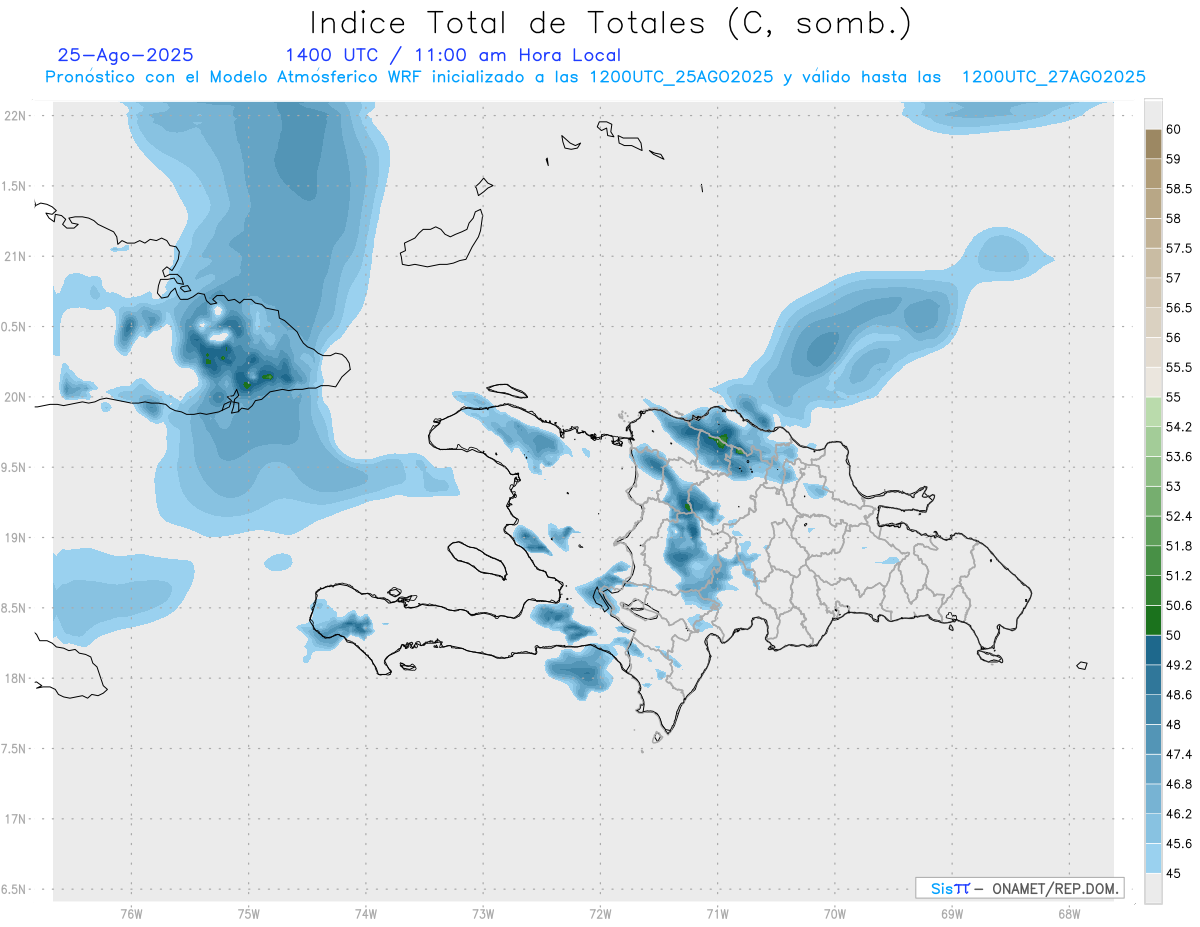
Task: Click the '69W' longitude label
Action: [952, 914]
